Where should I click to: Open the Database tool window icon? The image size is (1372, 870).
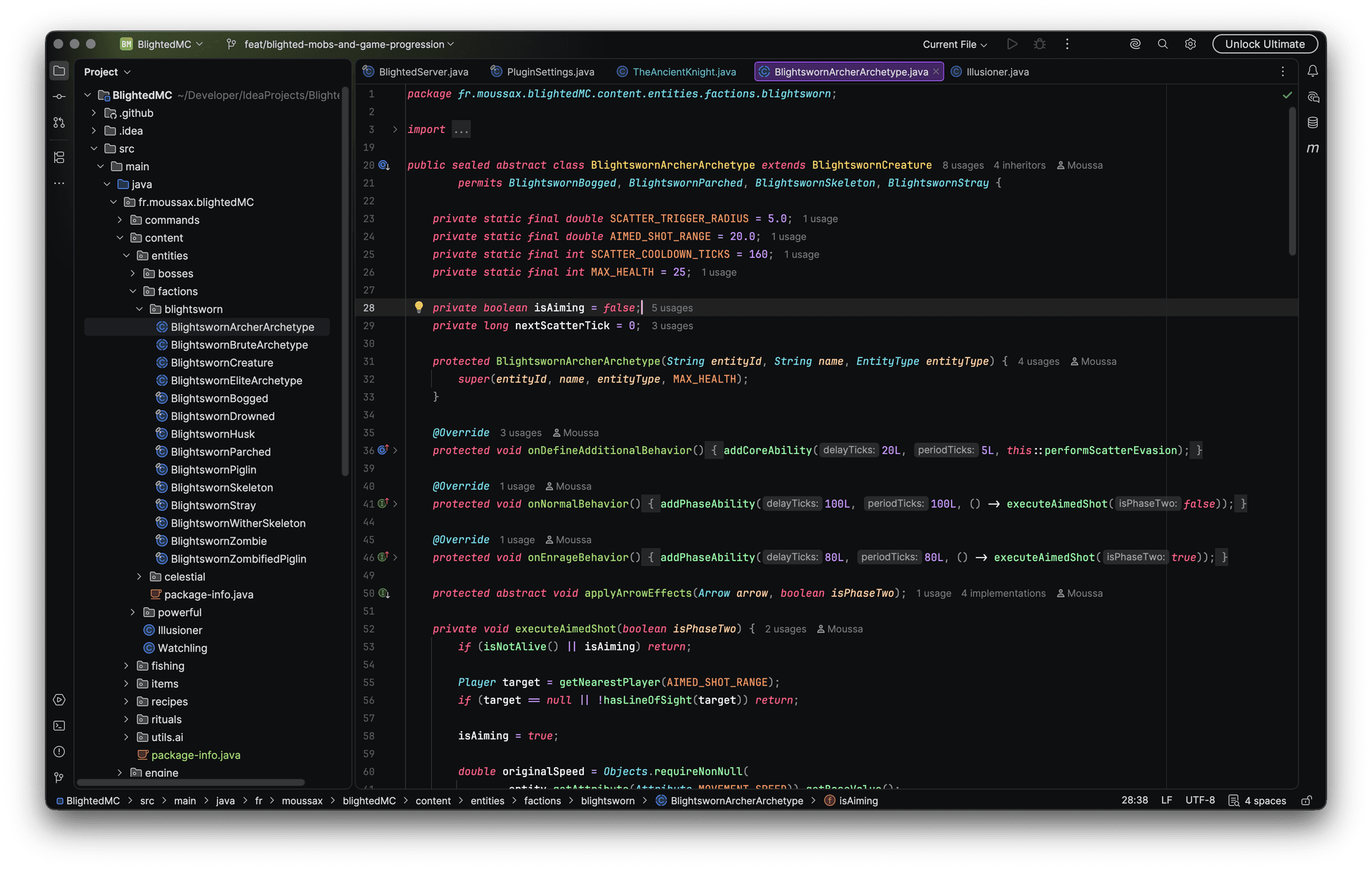tap(1313, 122)
